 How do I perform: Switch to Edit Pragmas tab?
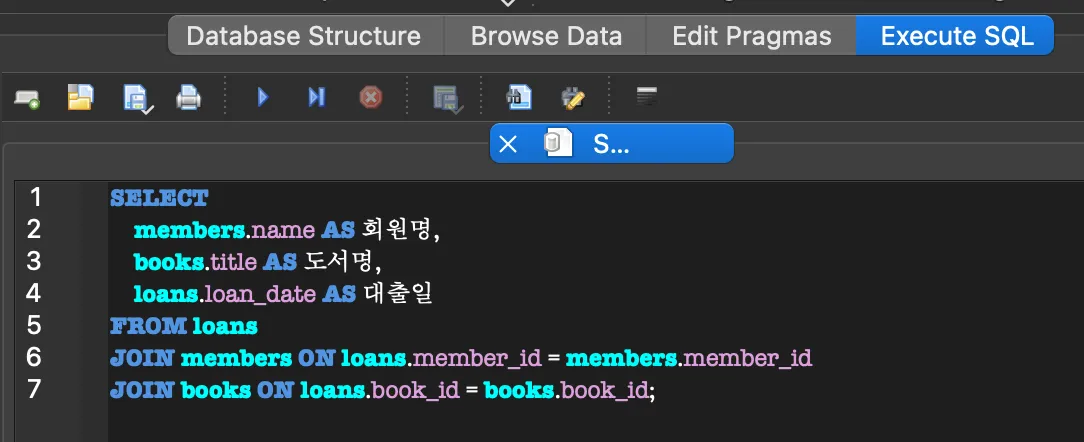(x=751, y=35)
